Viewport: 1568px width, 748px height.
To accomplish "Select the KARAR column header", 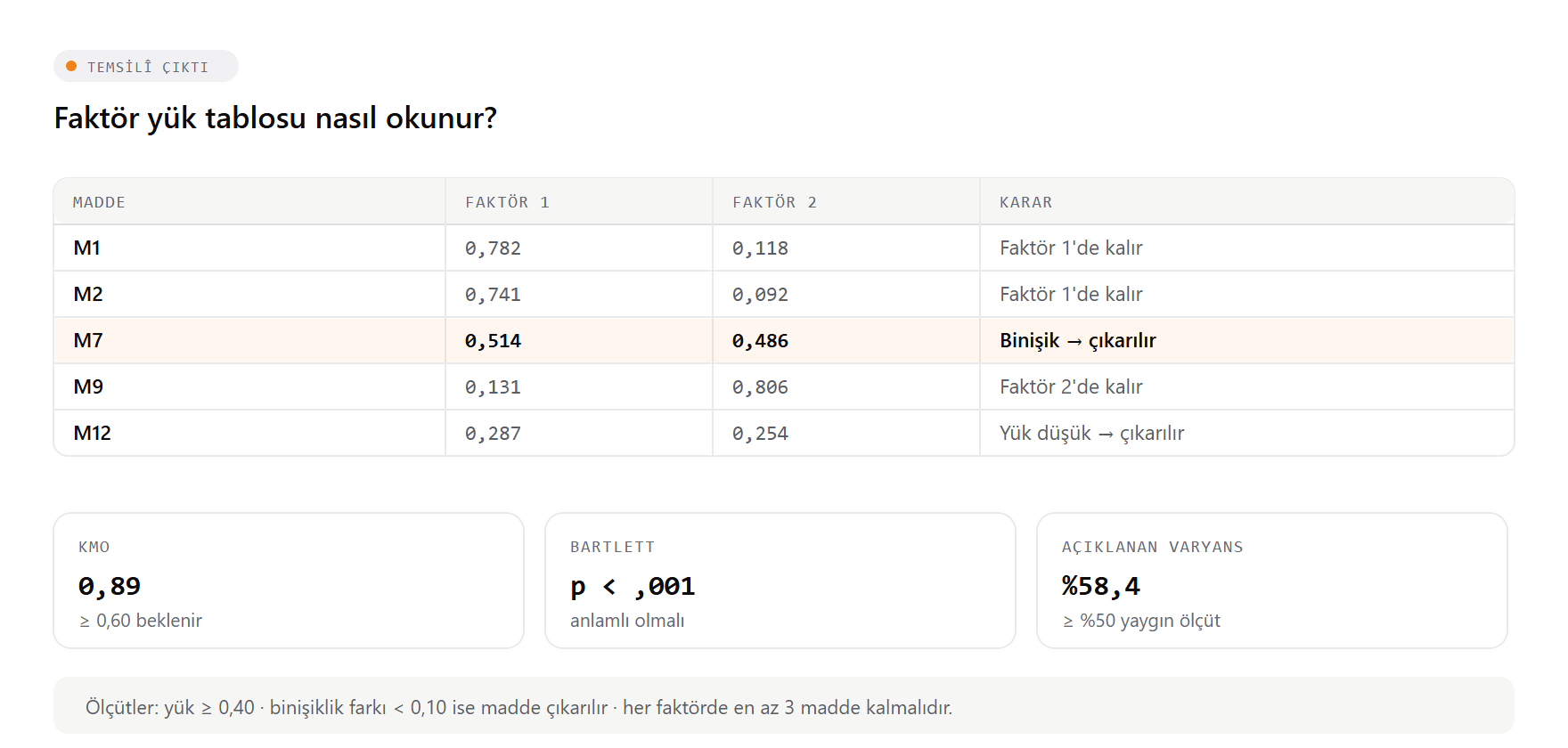I will pyautogui.click(x=1025, y=202).
